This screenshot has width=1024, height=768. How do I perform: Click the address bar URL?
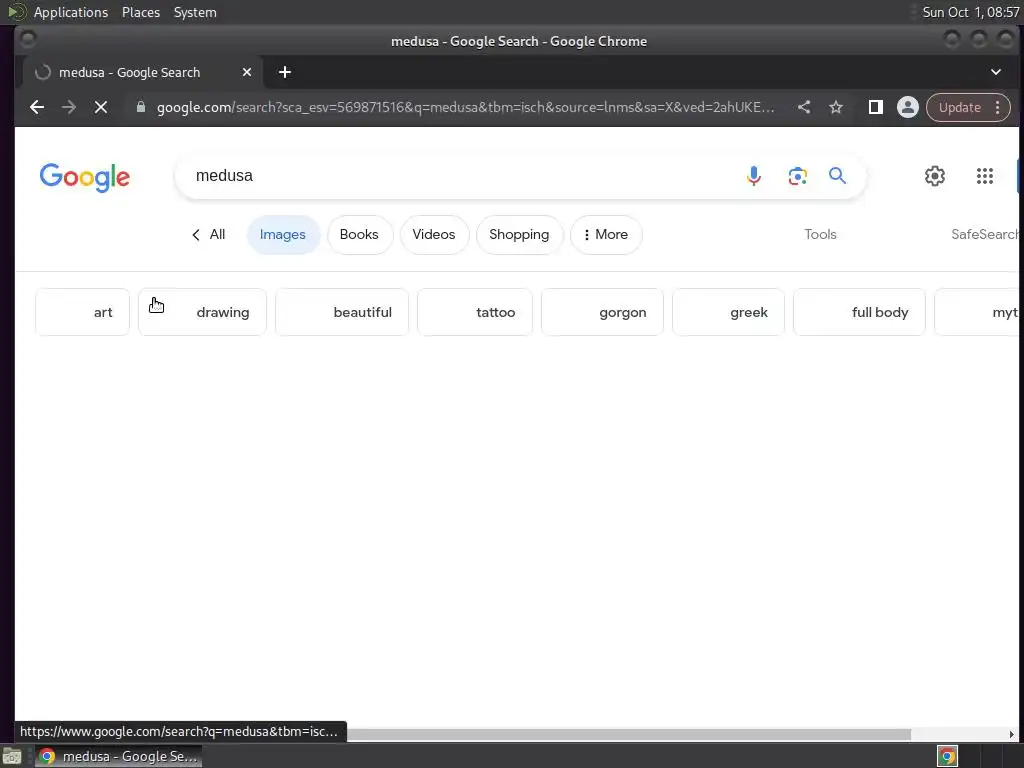tap(466, 107)
